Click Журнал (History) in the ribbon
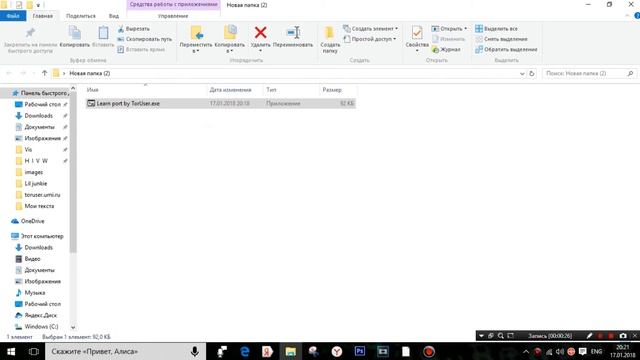This screenshot has width=640, height=360. tap(446, 49)
